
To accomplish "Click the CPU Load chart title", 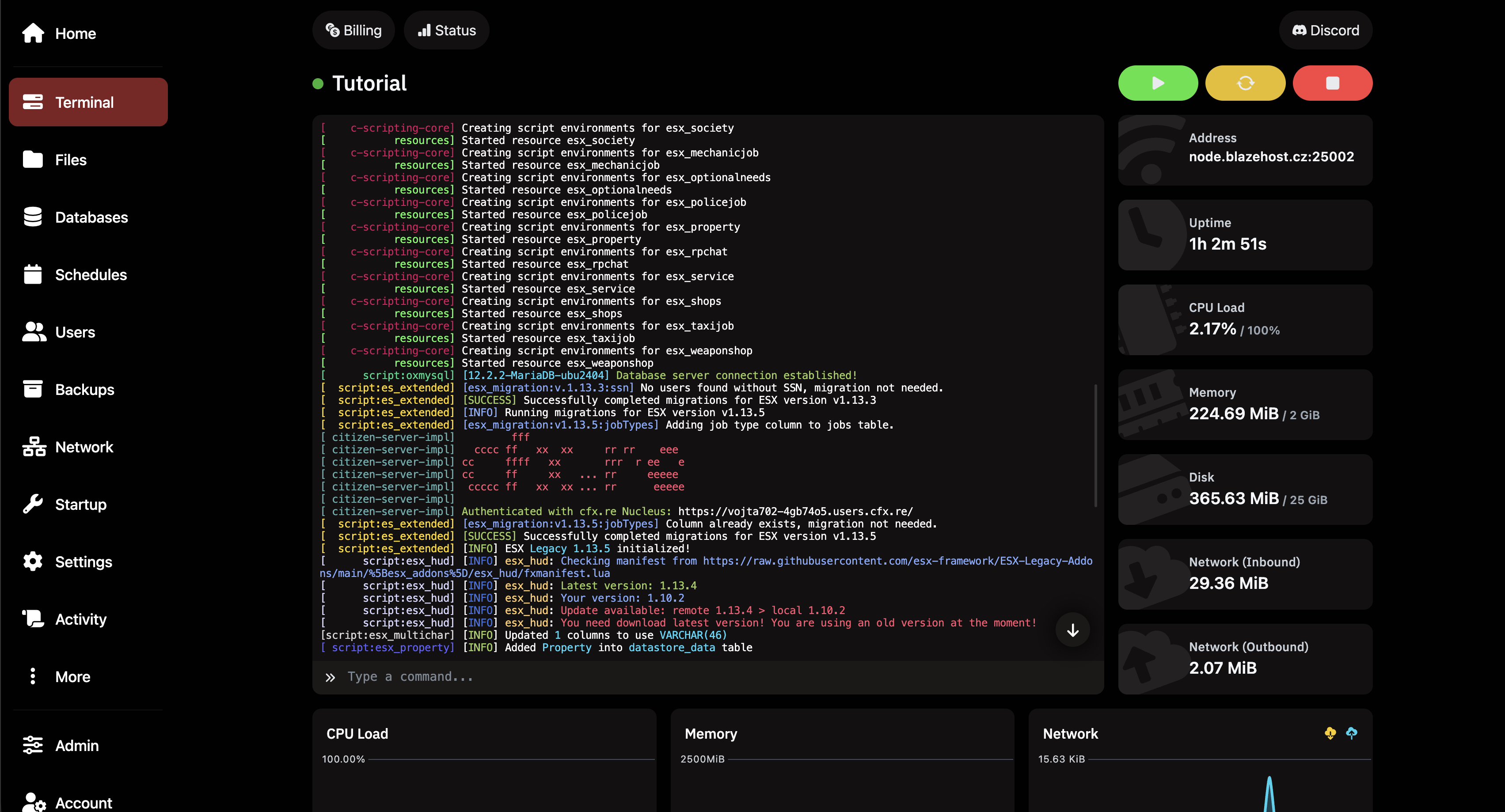I will click(357, 734).
